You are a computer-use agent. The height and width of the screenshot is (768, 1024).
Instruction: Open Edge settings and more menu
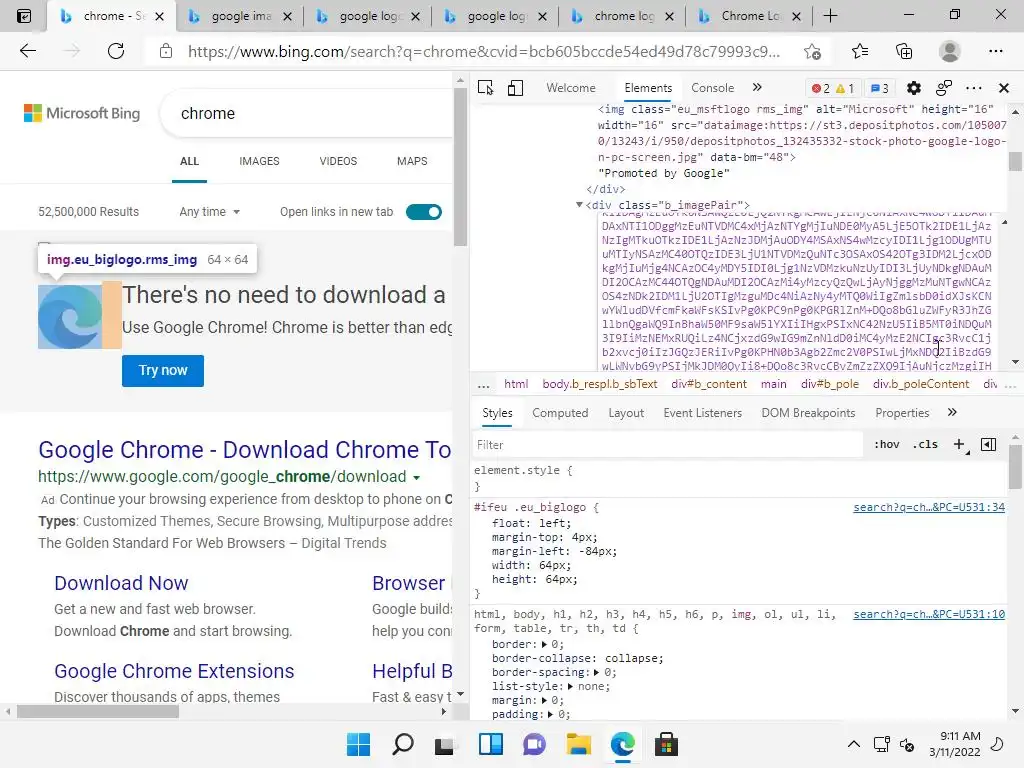995,51
